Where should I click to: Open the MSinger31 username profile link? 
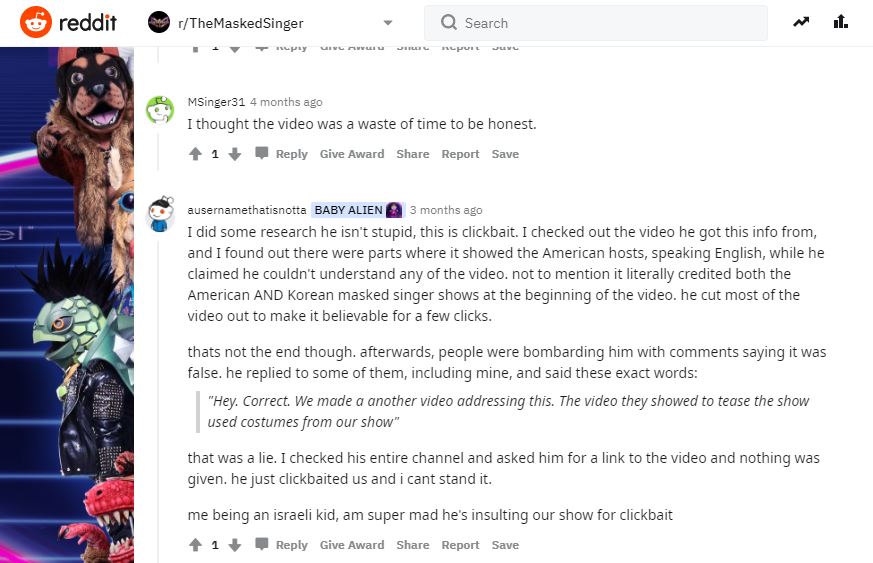(x=216, y=102)
